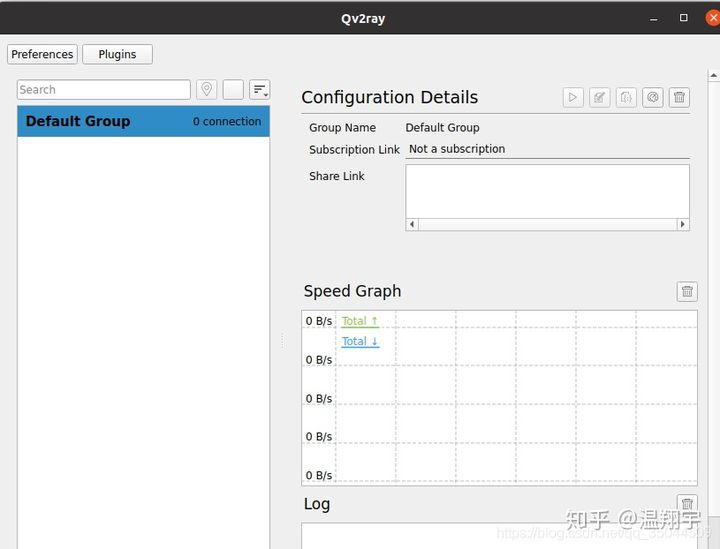Viewport: 720px width, 549px height.
Task: Minimize the Qv2ray window
Action: pyautogui.click(x=653, y=18)
